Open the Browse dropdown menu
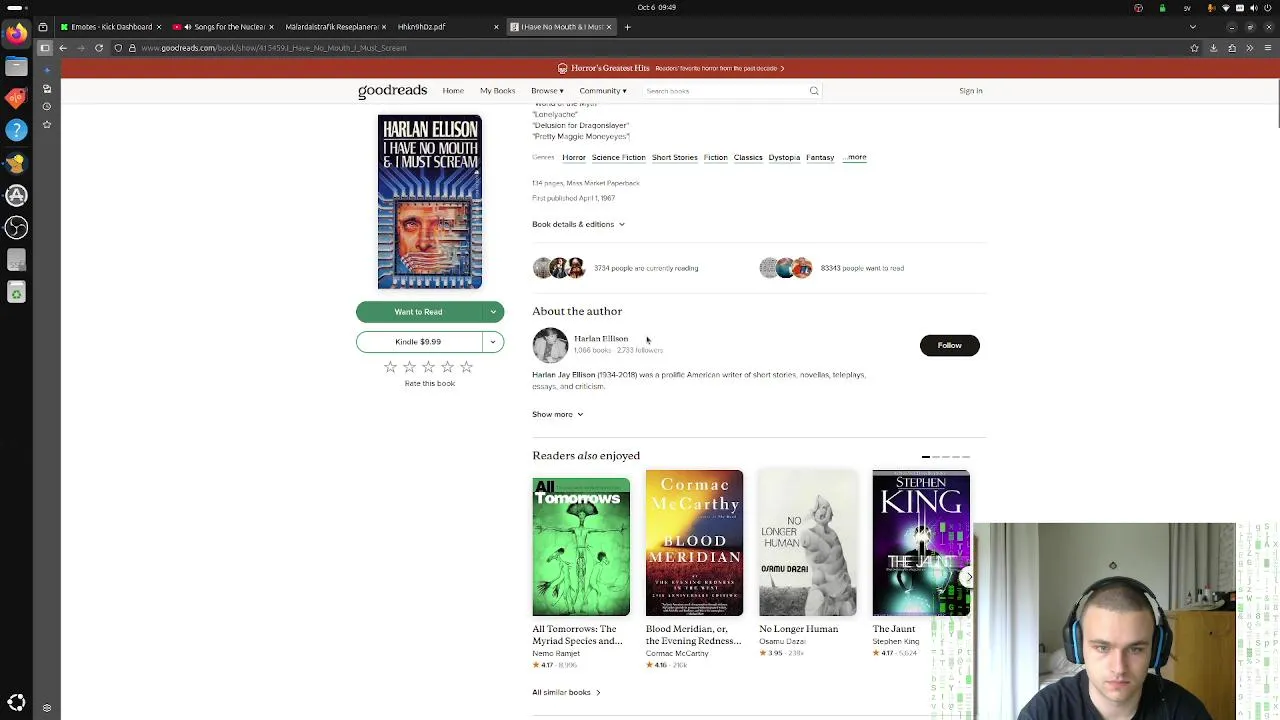This screenshot has width=1280, height=720. click(547, 91)
